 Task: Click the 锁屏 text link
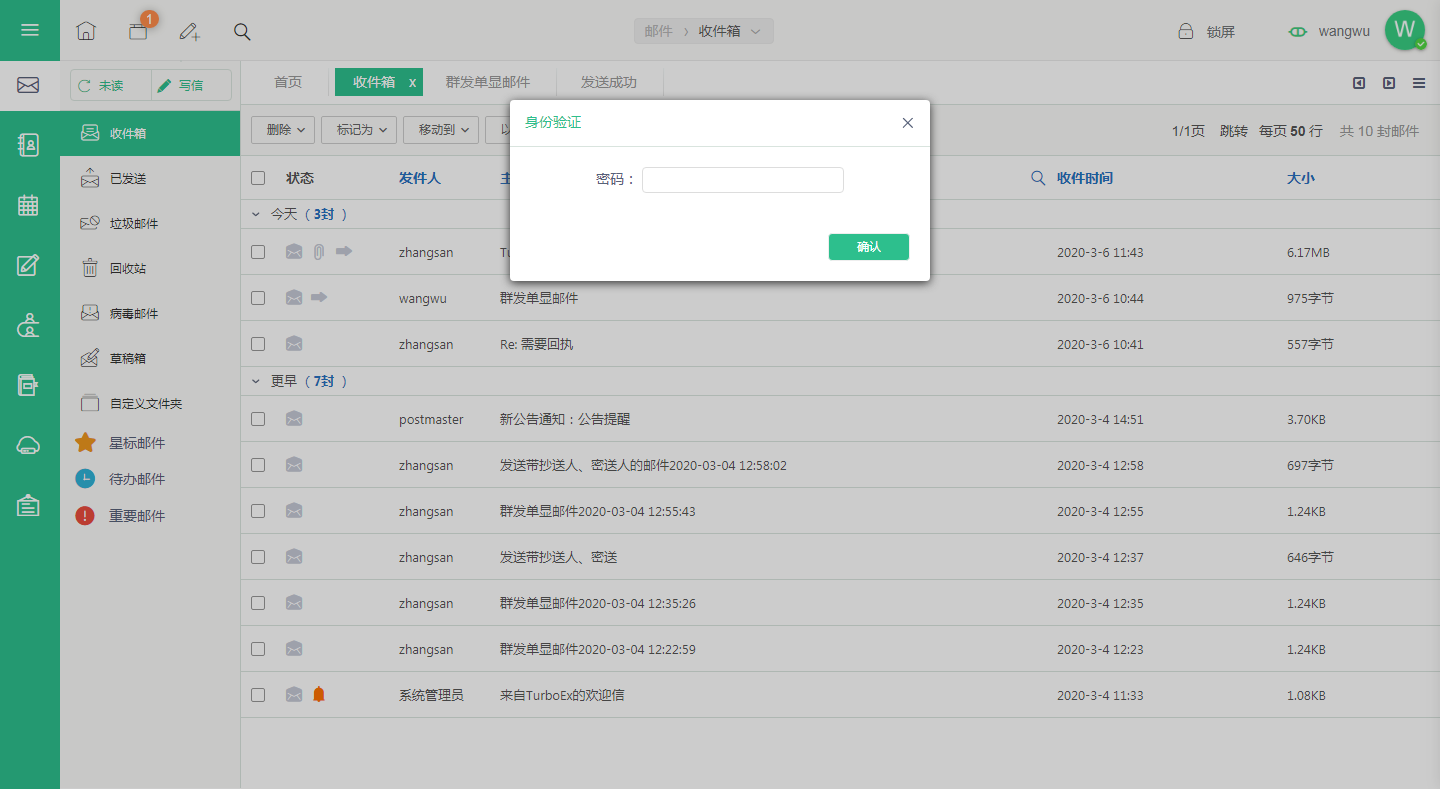pos(1221,32)
